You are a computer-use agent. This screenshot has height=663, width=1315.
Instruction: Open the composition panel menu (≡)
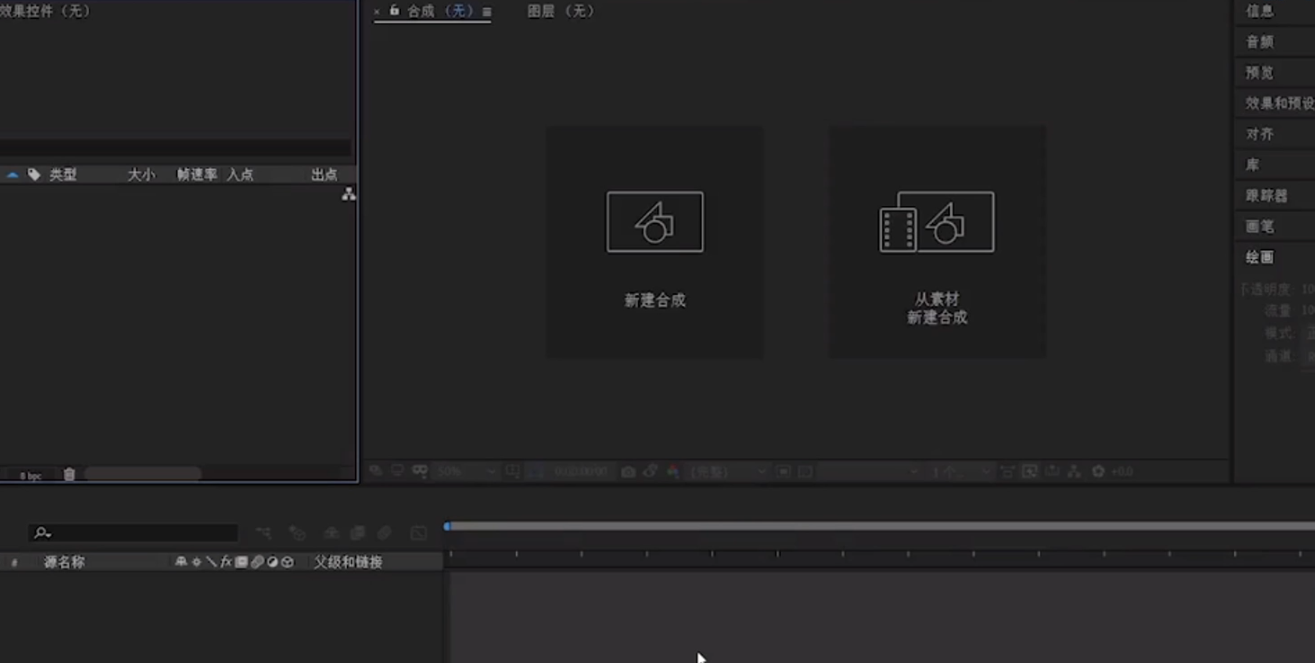pyautogui.click(x=487, y=12)
